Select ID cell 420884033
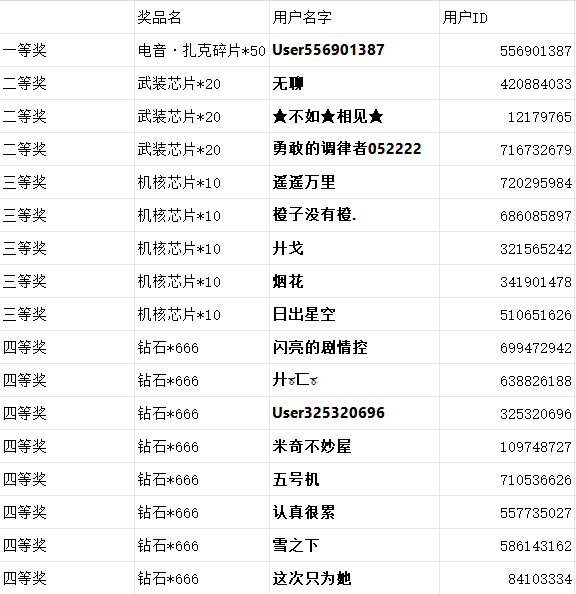576x594 pixels. point(507,83)
